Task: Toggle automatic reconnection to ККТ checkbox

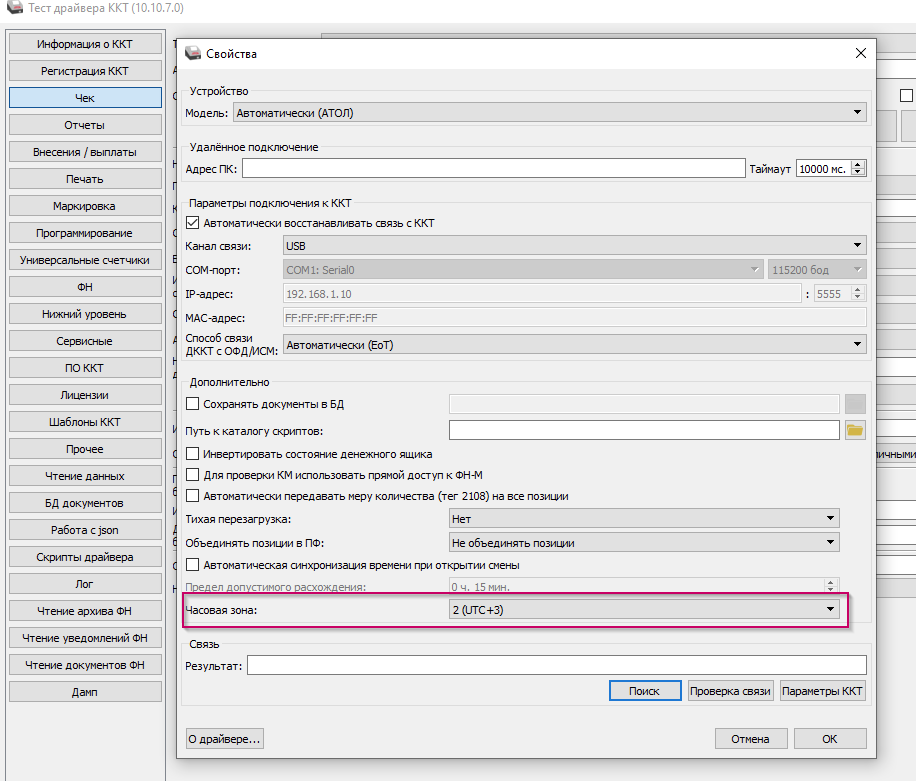Action: point(194,223)
